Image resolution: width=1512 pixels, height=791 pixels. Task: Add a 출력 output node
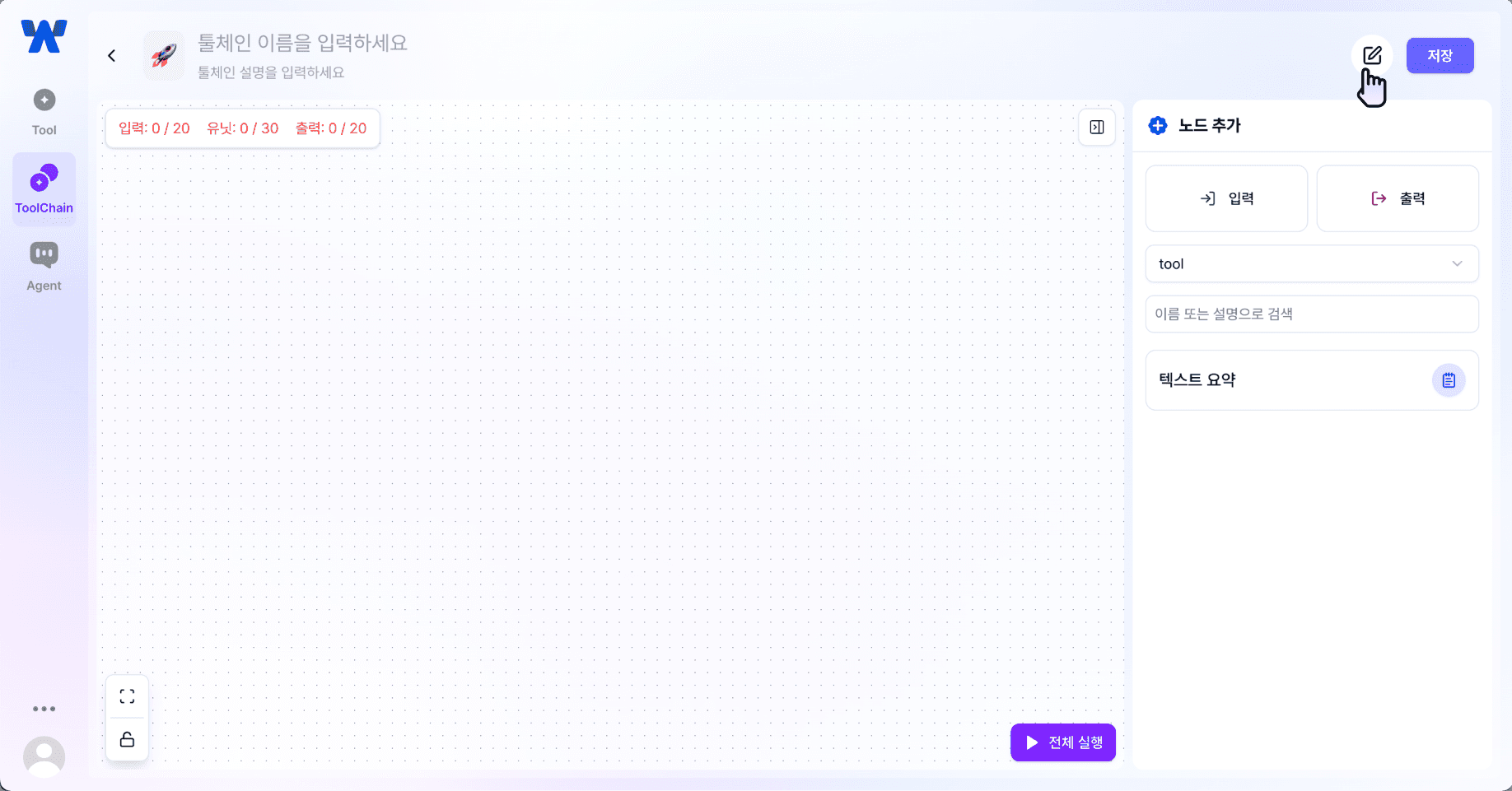tap(1398, 198)
